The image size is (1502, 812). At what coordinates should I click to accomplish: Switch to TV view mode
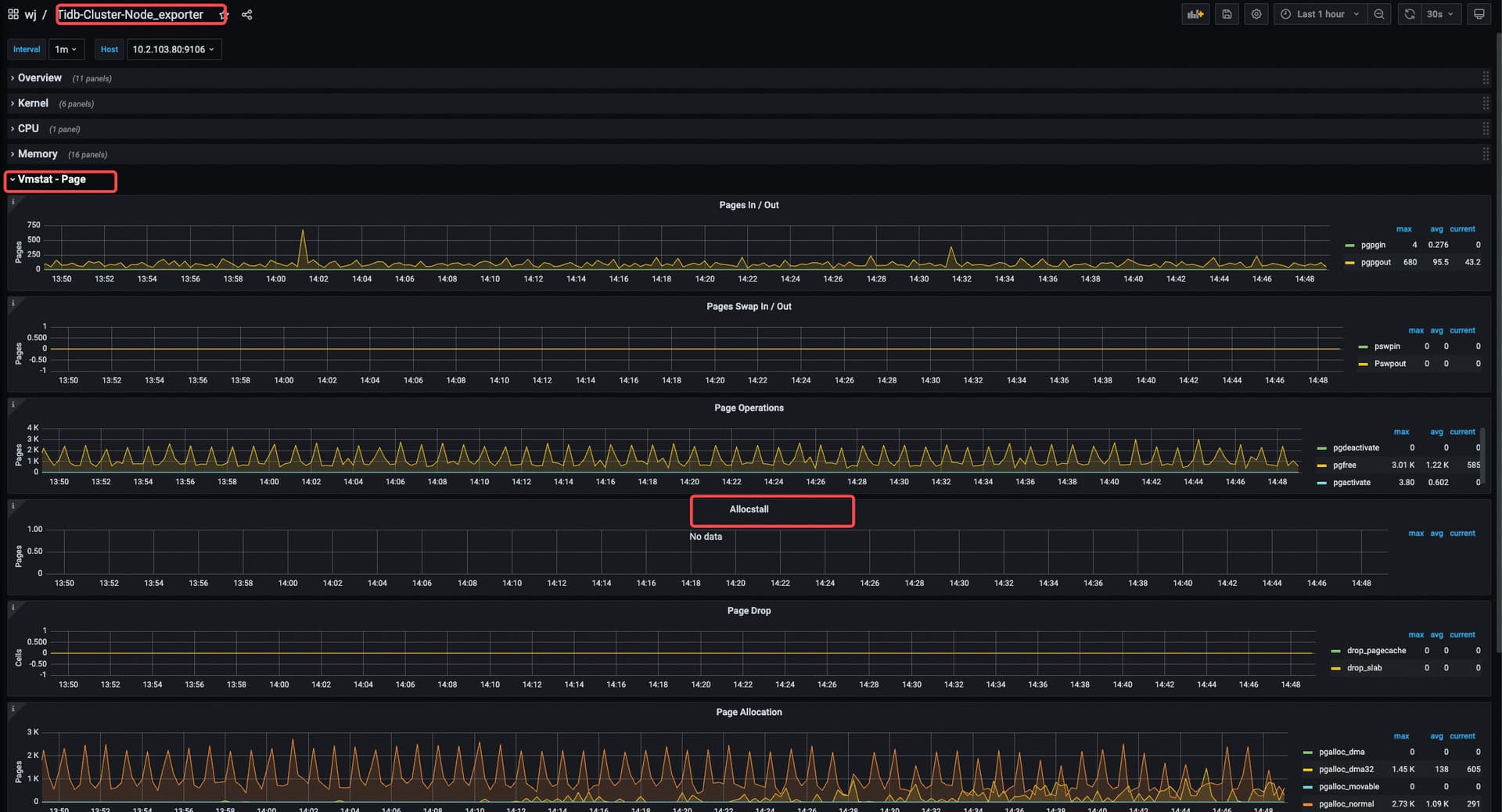pos(1479,14)
